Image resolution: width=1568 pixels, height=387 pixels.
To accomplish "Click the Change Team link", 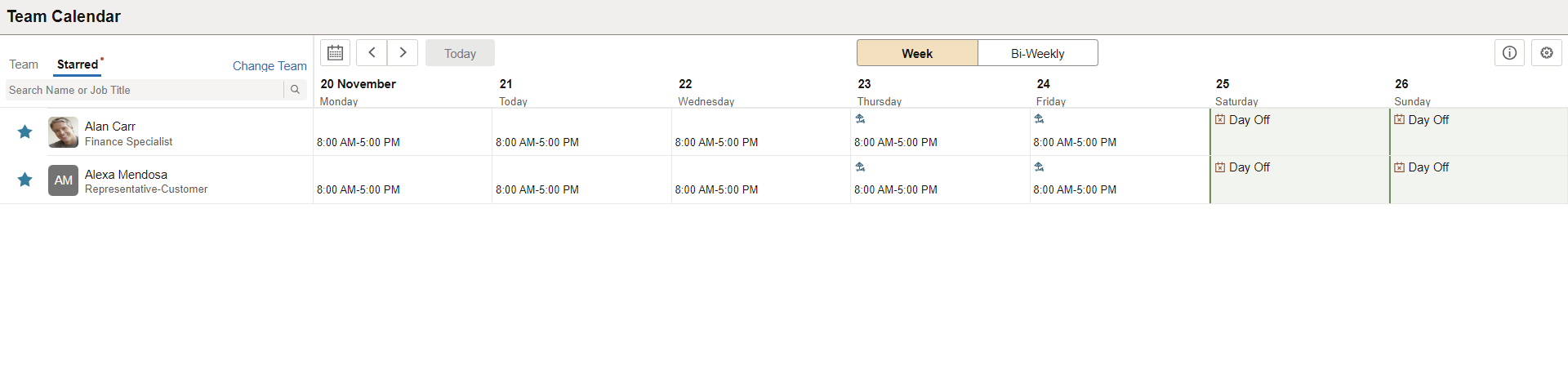I will [269, 66].
